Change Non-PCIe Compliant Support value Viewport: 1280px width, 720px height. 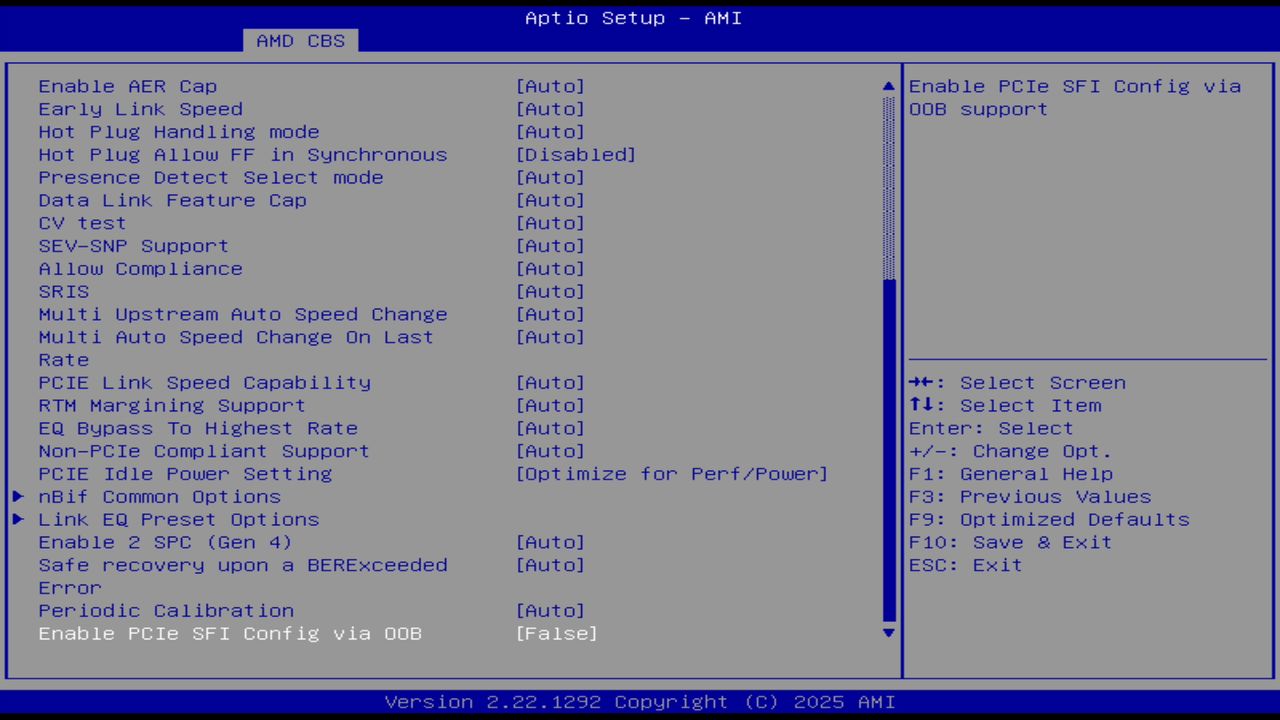click(550, 451)
